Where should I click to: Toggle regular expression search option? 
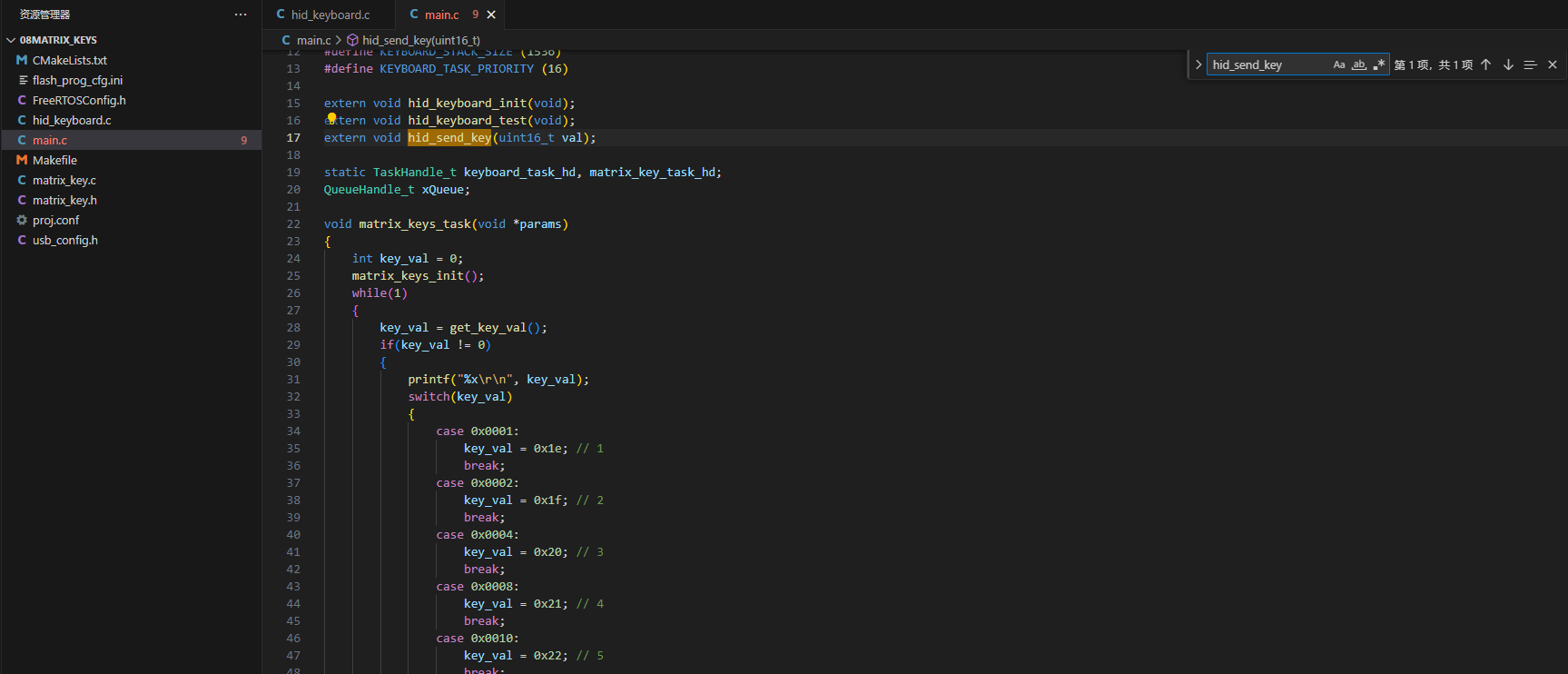pos(1379,64)
